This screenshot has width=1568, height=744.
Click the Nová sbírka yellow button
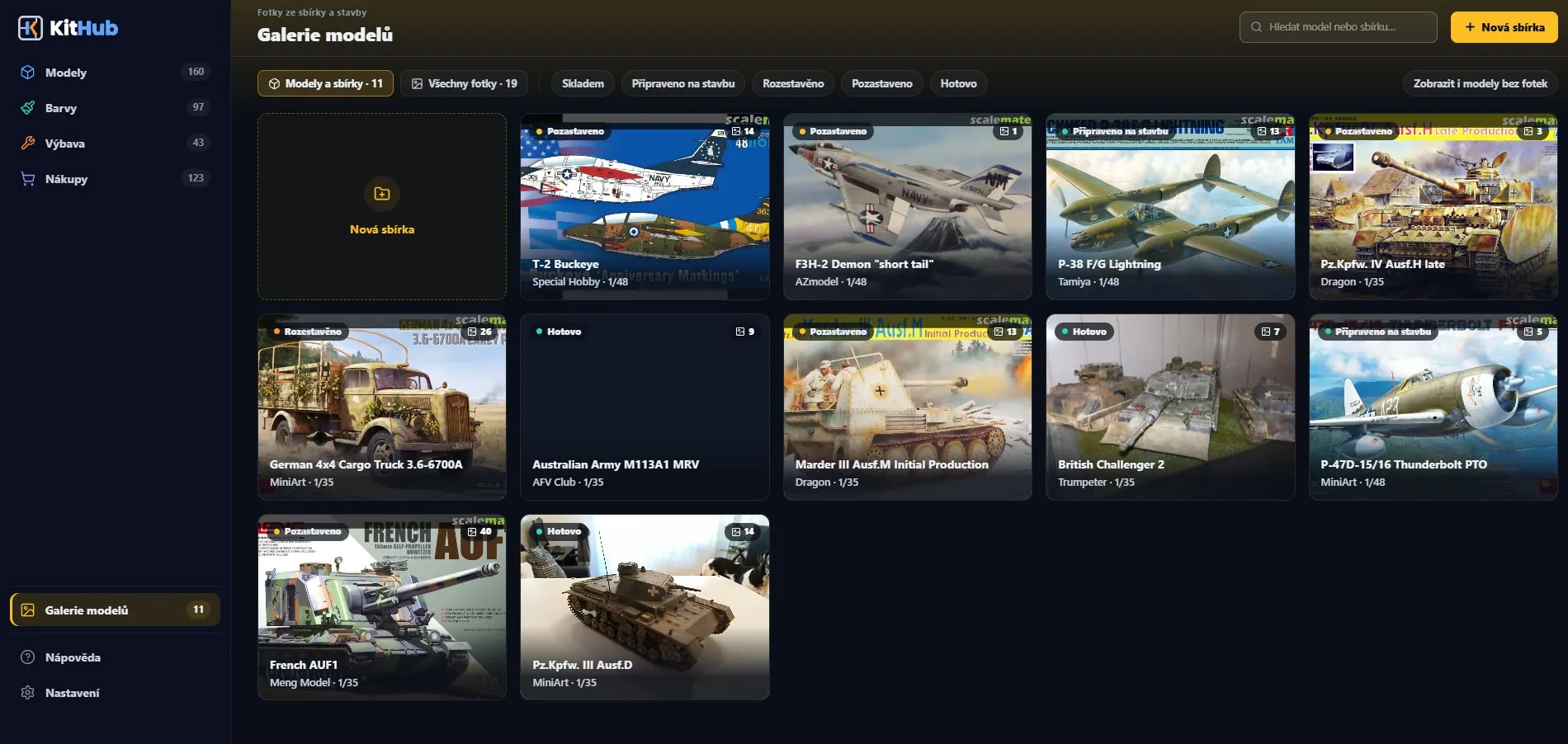pos(1504,27)
